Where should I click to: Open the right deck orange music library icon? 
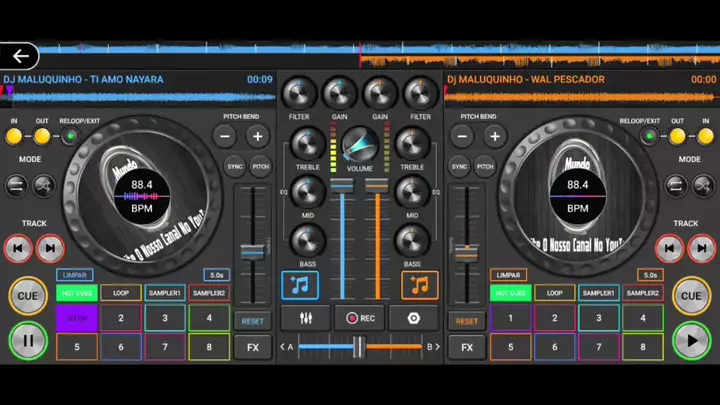pyautogui.click(x=420, y=285)
